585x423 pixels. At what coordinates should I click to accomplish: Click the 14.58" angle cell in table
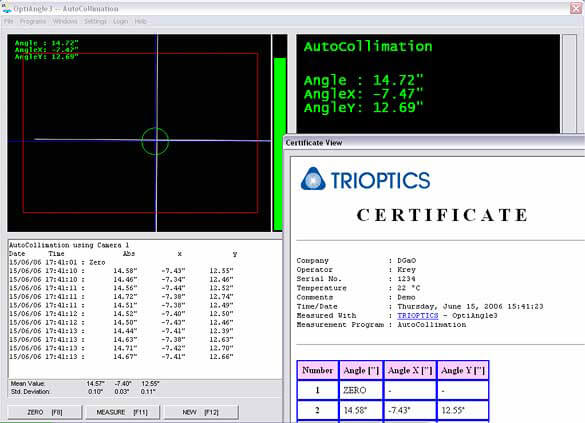click(x=361, y=411)
